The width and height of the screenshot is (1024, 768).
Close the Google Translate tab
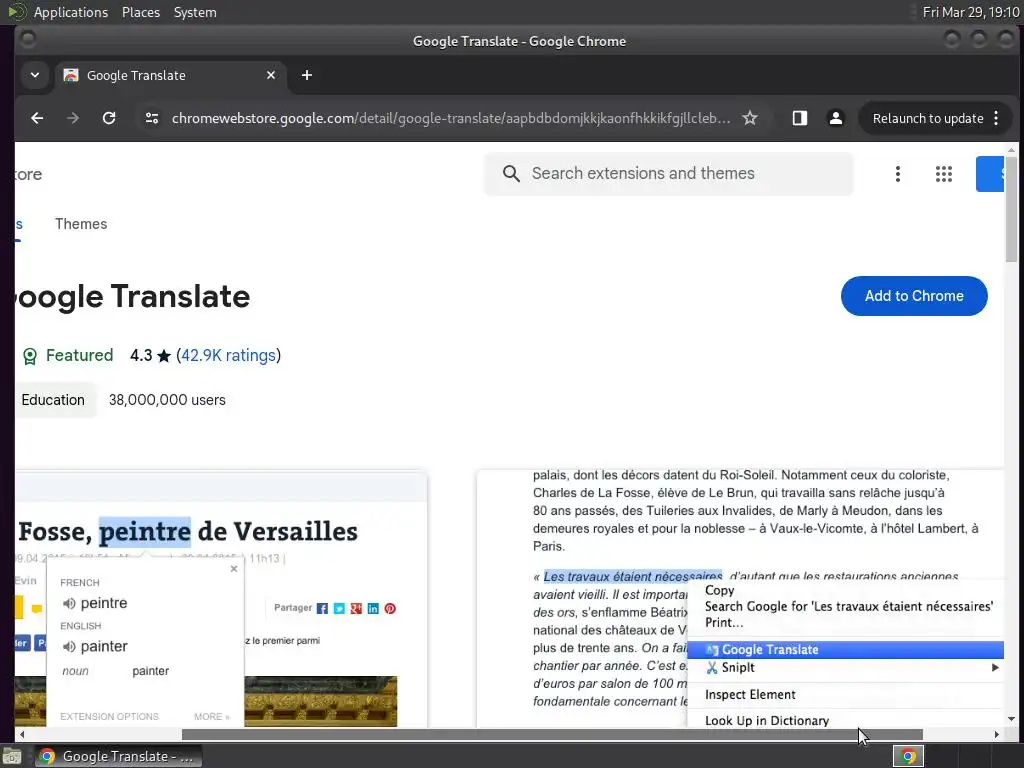pos(270,75)
